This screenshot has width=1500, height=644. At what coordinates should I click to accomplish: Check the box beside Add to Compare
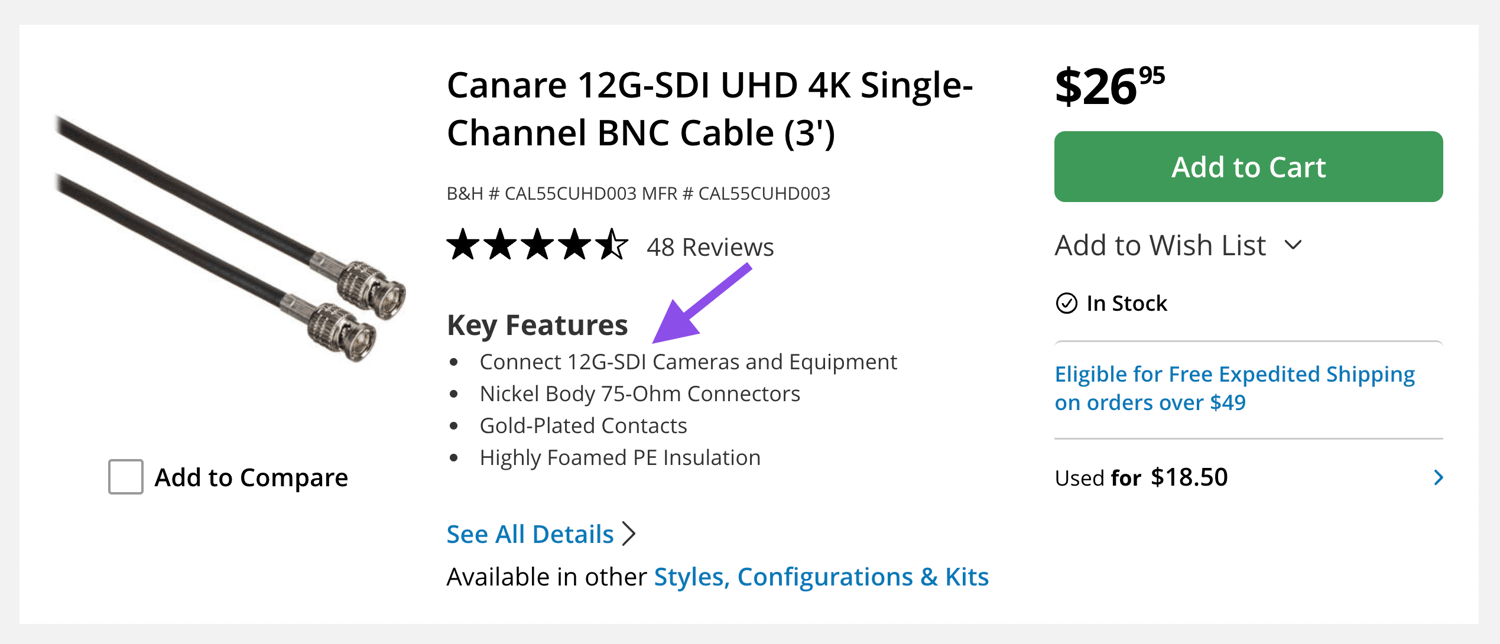coord(125,477)
